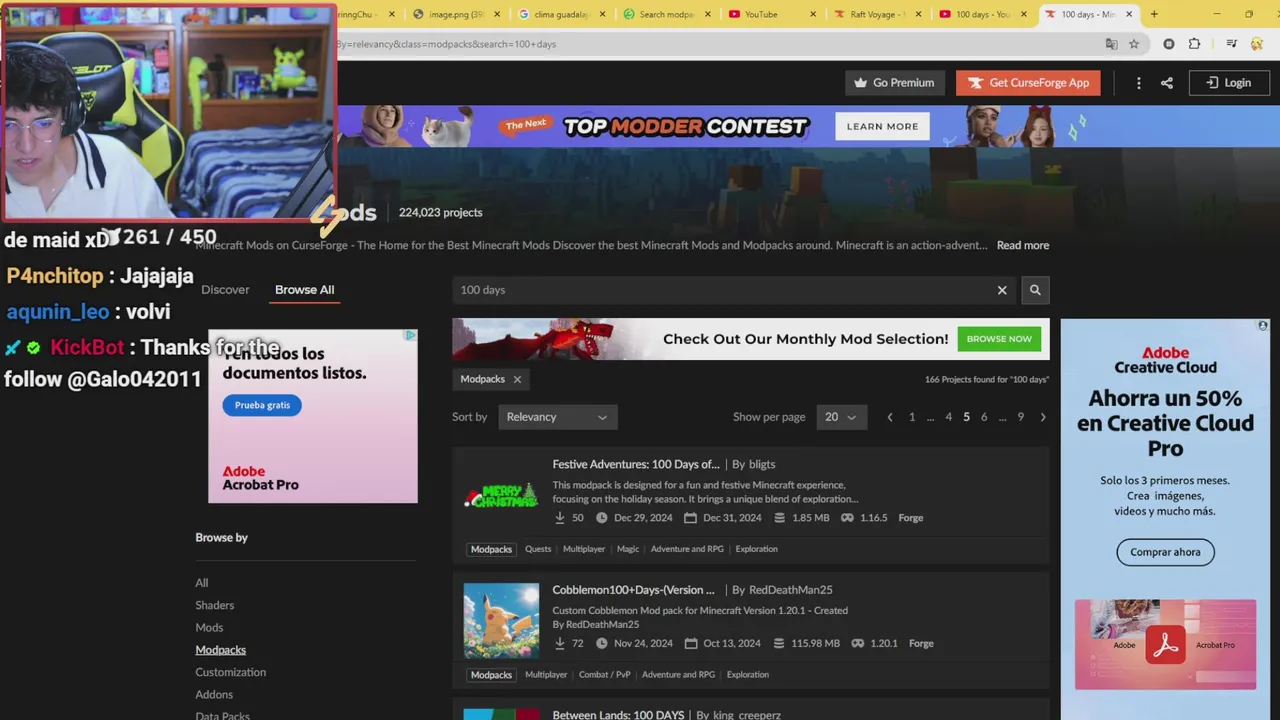Open the clima guadalajara tab
This screenshot has width=1280, height=720.
tap(561, 14)
